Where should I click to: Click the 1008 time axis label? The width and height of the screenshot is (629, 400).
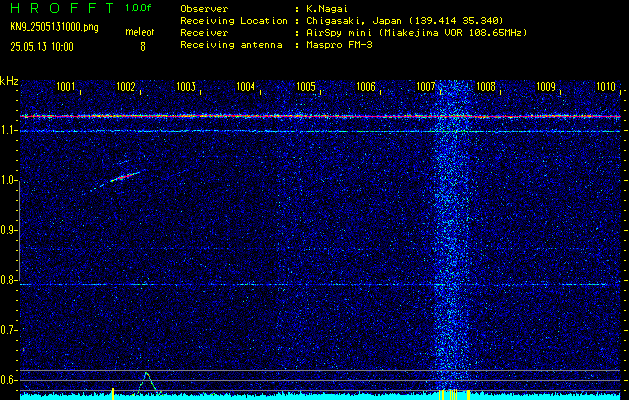pos(486,86)
